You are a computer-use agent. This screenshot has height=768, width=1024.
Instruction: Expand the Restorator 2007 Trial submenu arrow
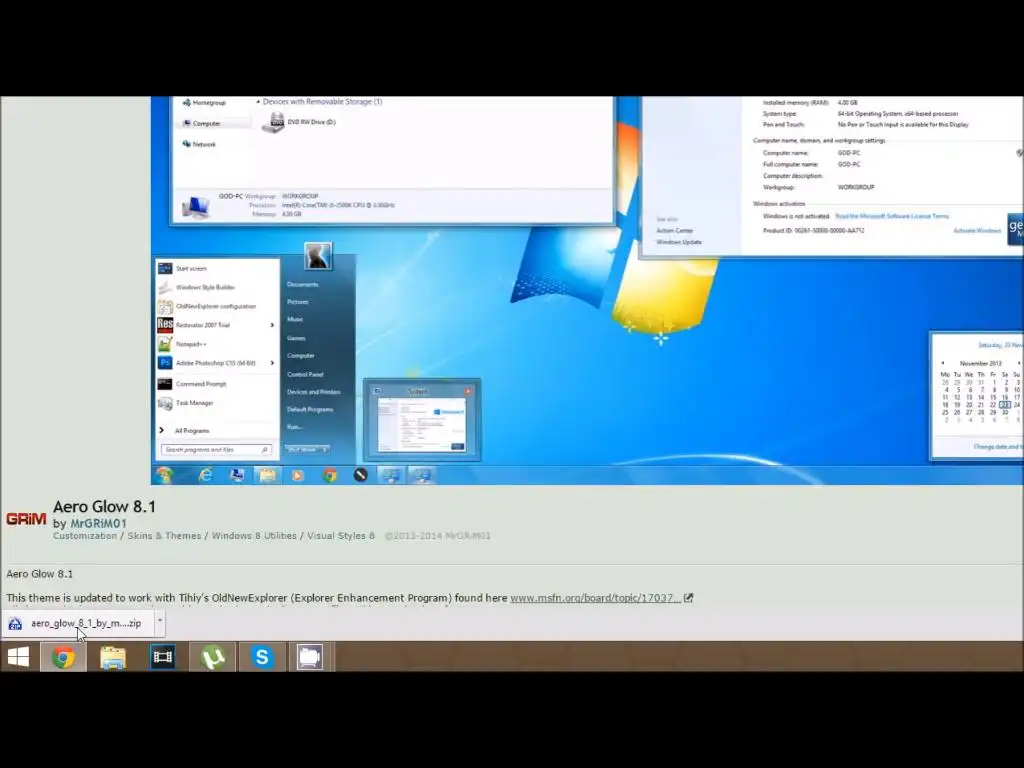pos(272,325)
